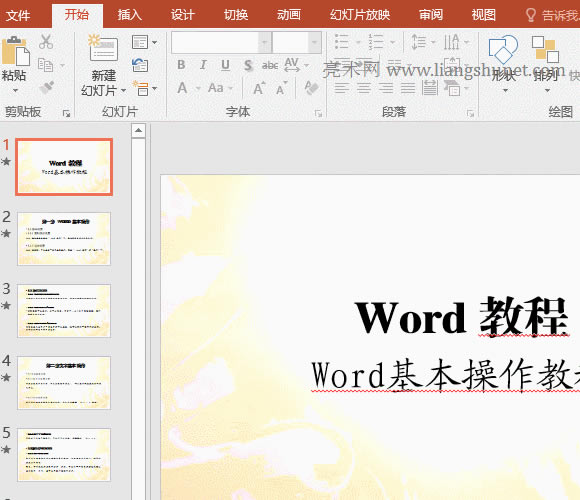
Task: Click the animation star under slide 3
Action: coord(6,305)
